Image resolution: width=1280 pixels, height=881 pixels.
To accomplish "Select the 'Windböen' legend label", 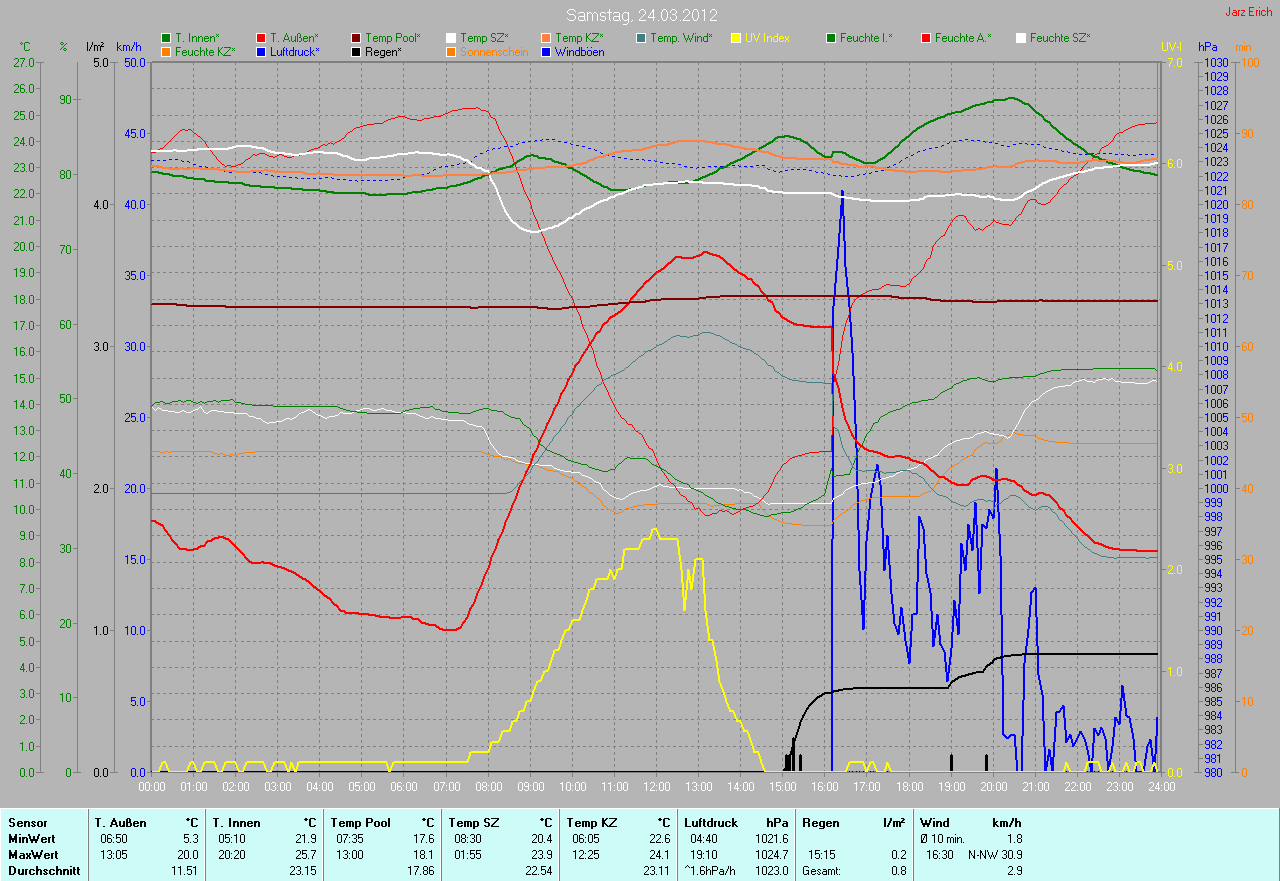I will point(580,51).
